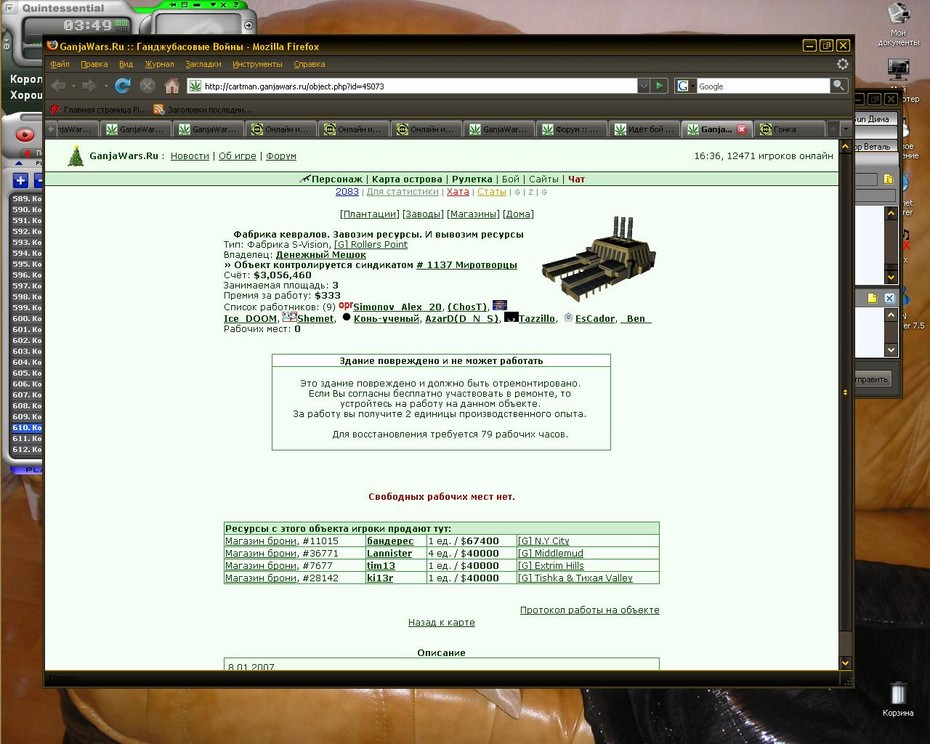Close the active Ganja... tab with red X
The height and width of the screenshot is (744, 930).
pyautogui.click(x=741, y=129)
